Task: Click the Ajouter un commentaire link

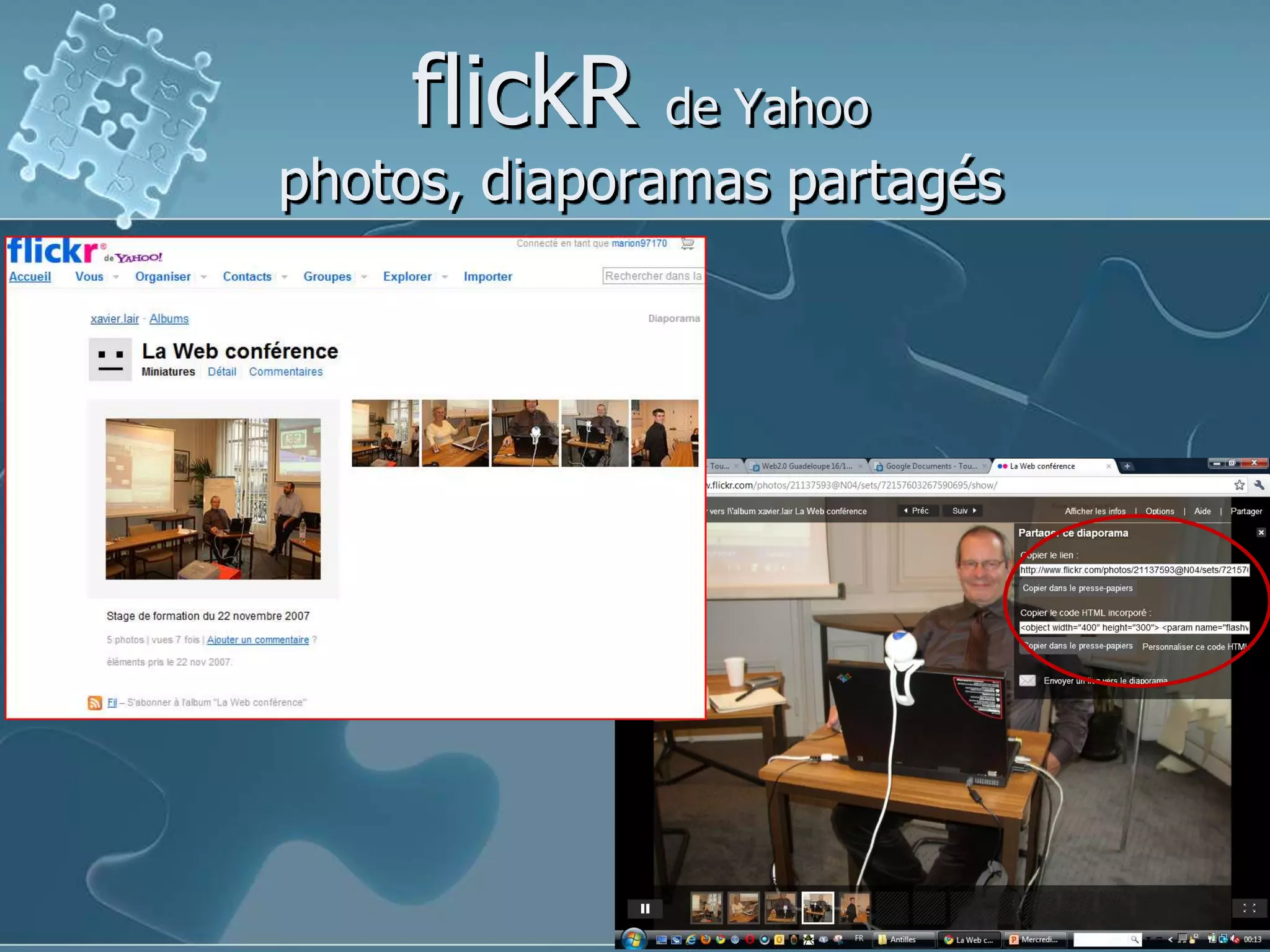Action: (257, 640)
